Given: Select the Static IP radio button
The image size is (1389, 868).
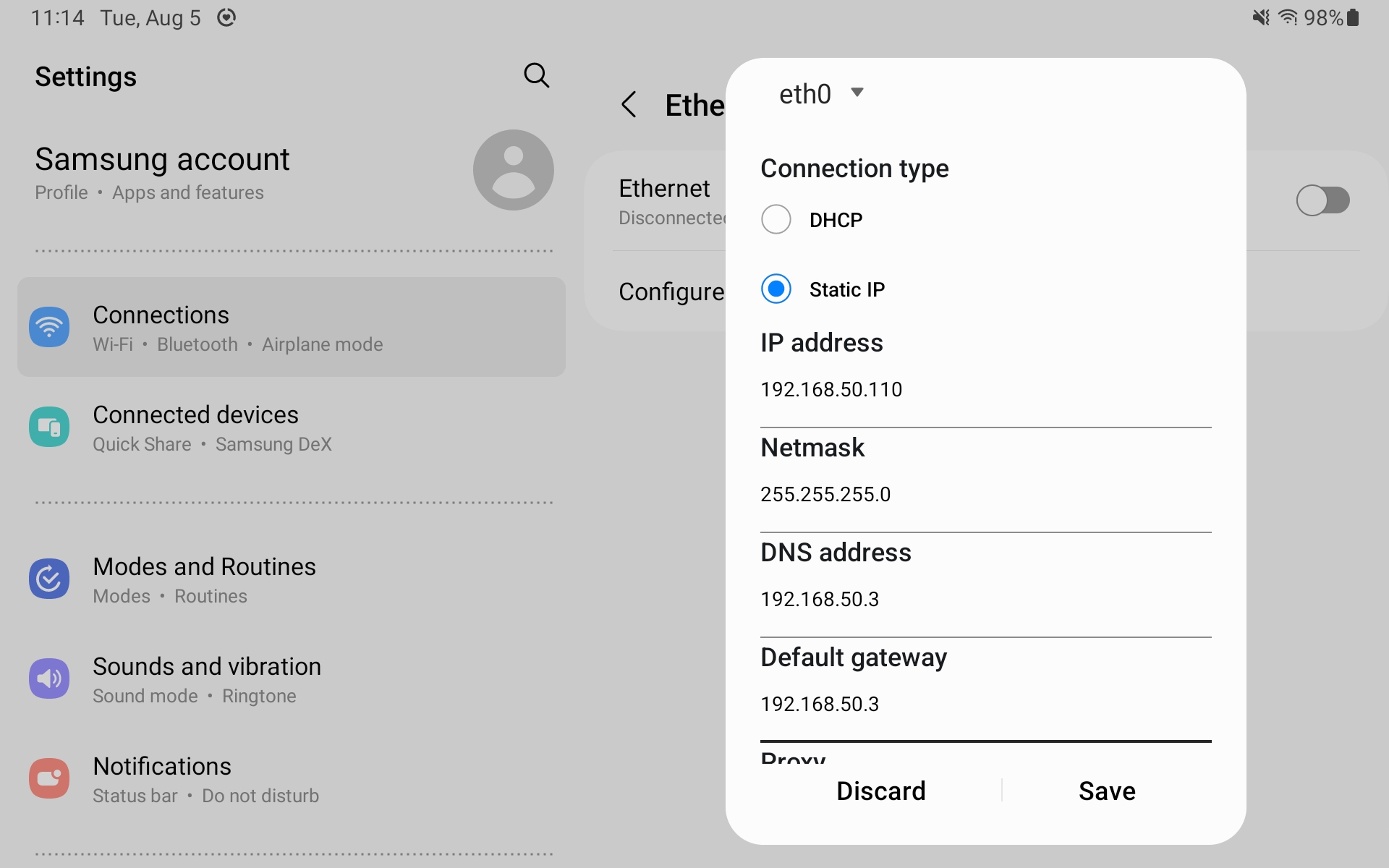Looking at the screenshot, I should coord(776,289).
